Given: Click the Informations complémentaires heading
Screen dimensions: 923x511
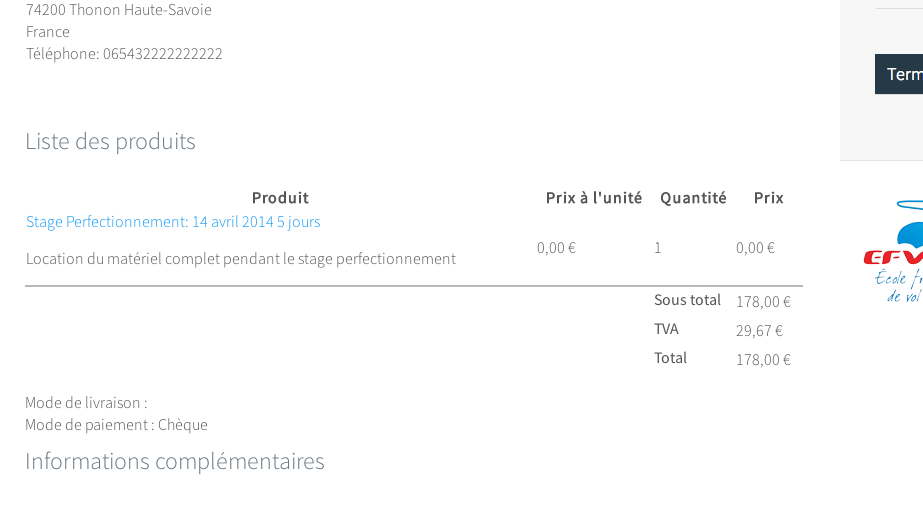Looking at the screenshot, I should pyautogui.click(x=175, y=461).
